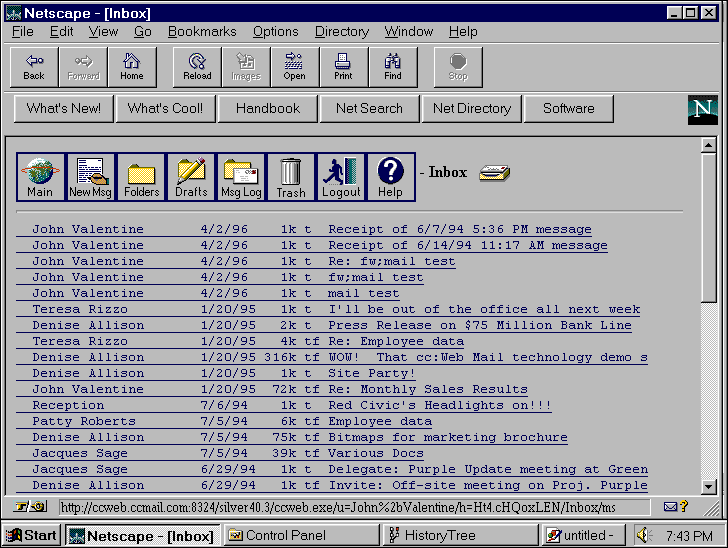The image size is (728, 548).
Task: Open the Options menu
Action: pyautogui.click(x=275, y=32)
